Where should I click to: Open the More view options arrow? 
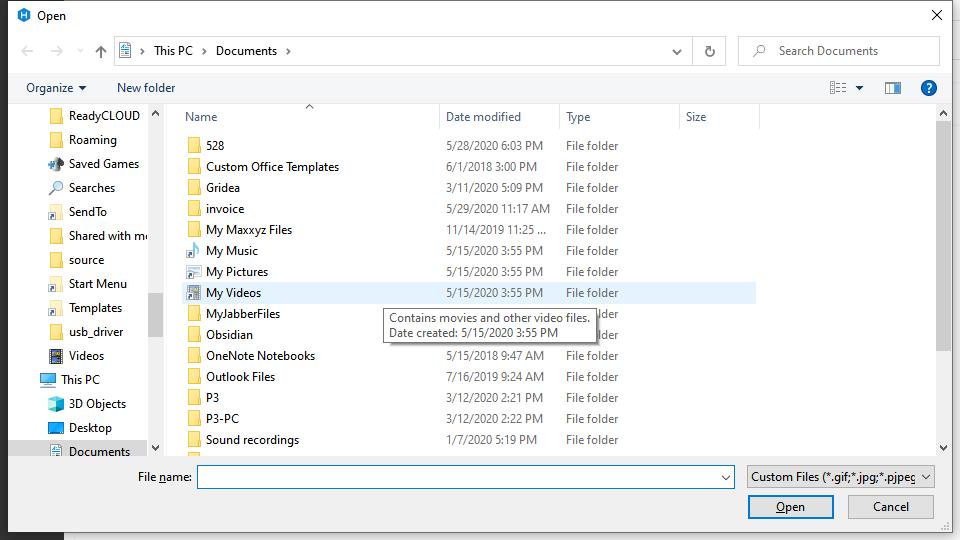tap(860, 88)
